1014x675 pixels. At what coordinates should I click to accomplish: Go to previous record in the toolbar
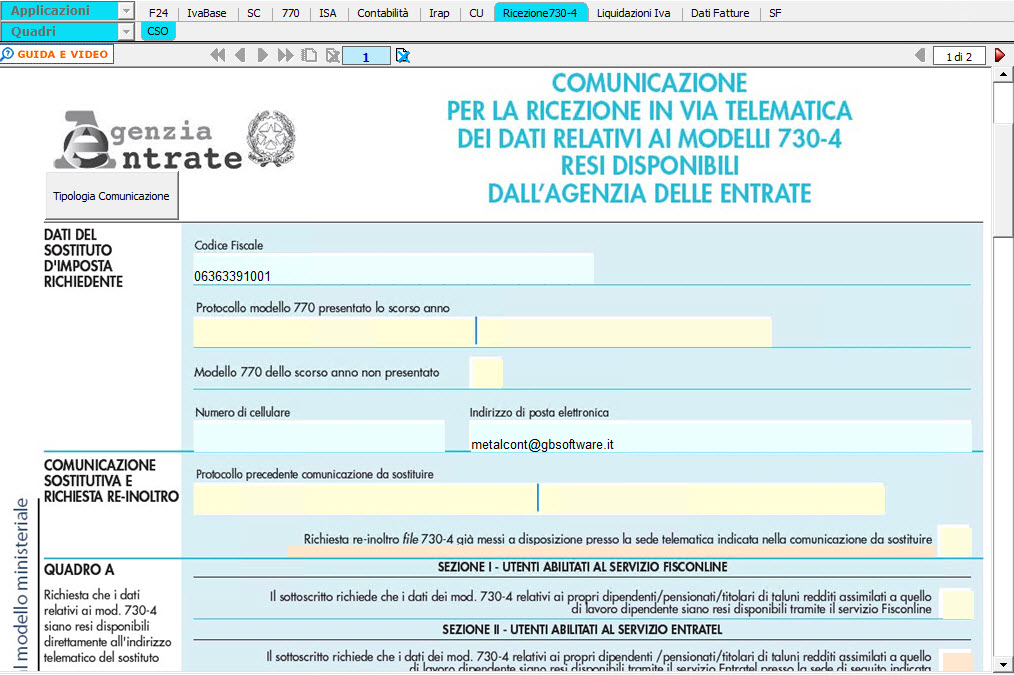(x=240, y=56)
